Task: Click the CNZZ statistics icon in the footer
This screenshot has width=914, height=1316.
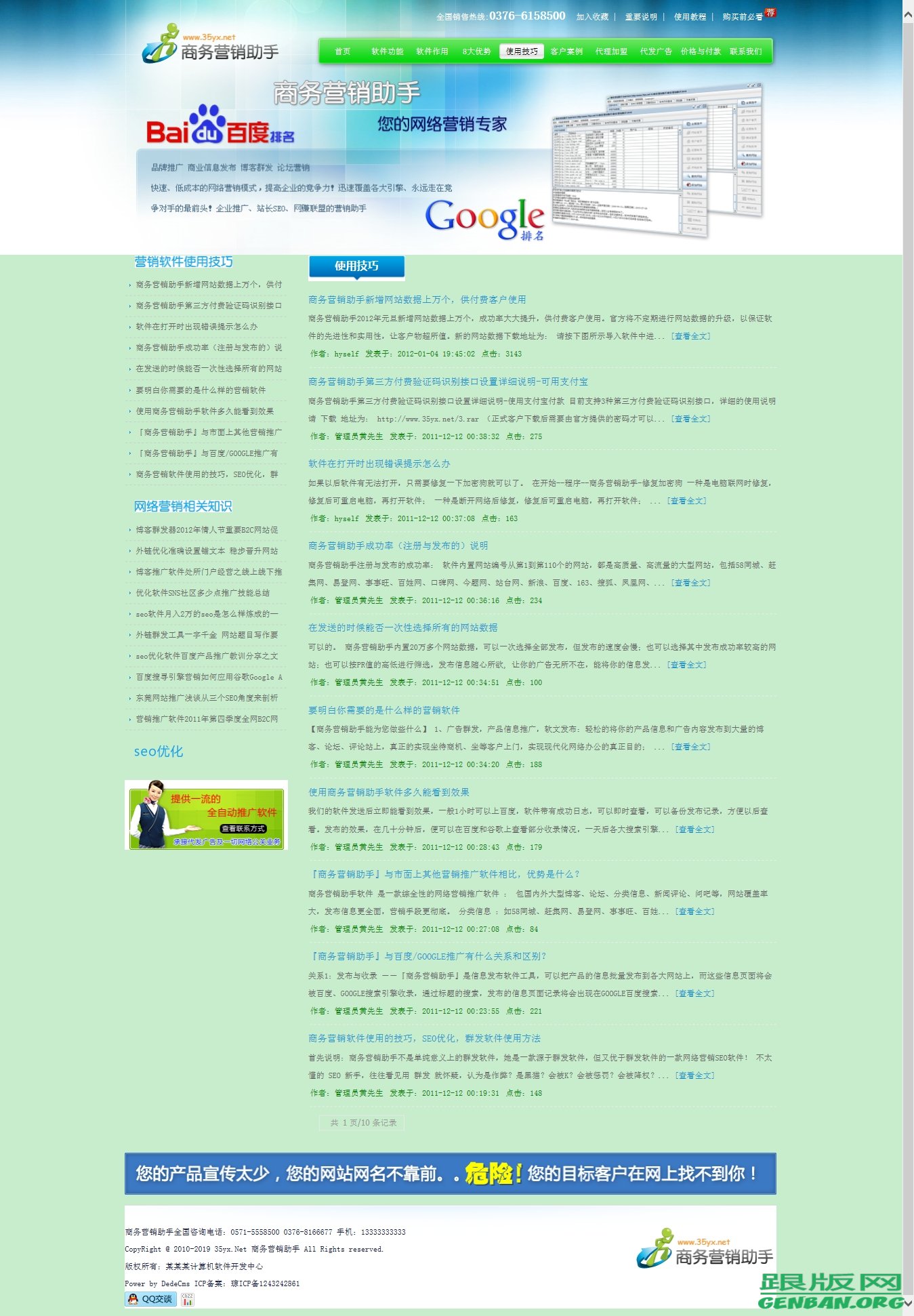Action: 188,1299
